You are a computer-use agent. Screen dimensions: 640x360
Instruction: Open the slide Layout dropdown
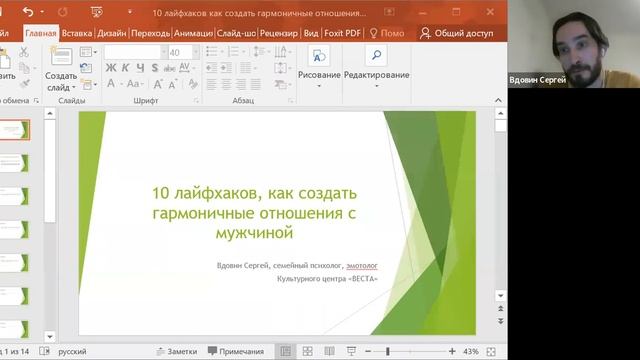[x=88, y=52]
